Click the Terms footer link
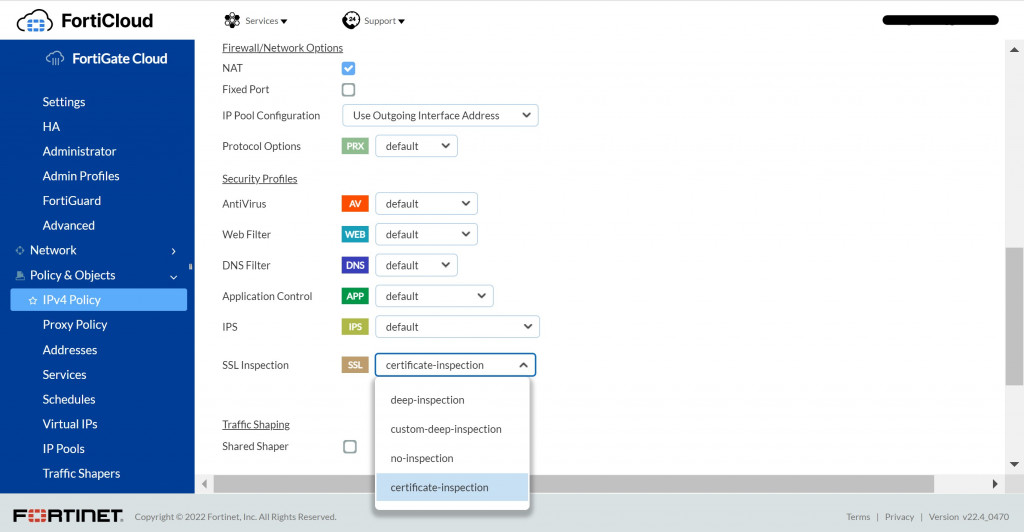1024x532 pixels. click(x=858, y=516)
